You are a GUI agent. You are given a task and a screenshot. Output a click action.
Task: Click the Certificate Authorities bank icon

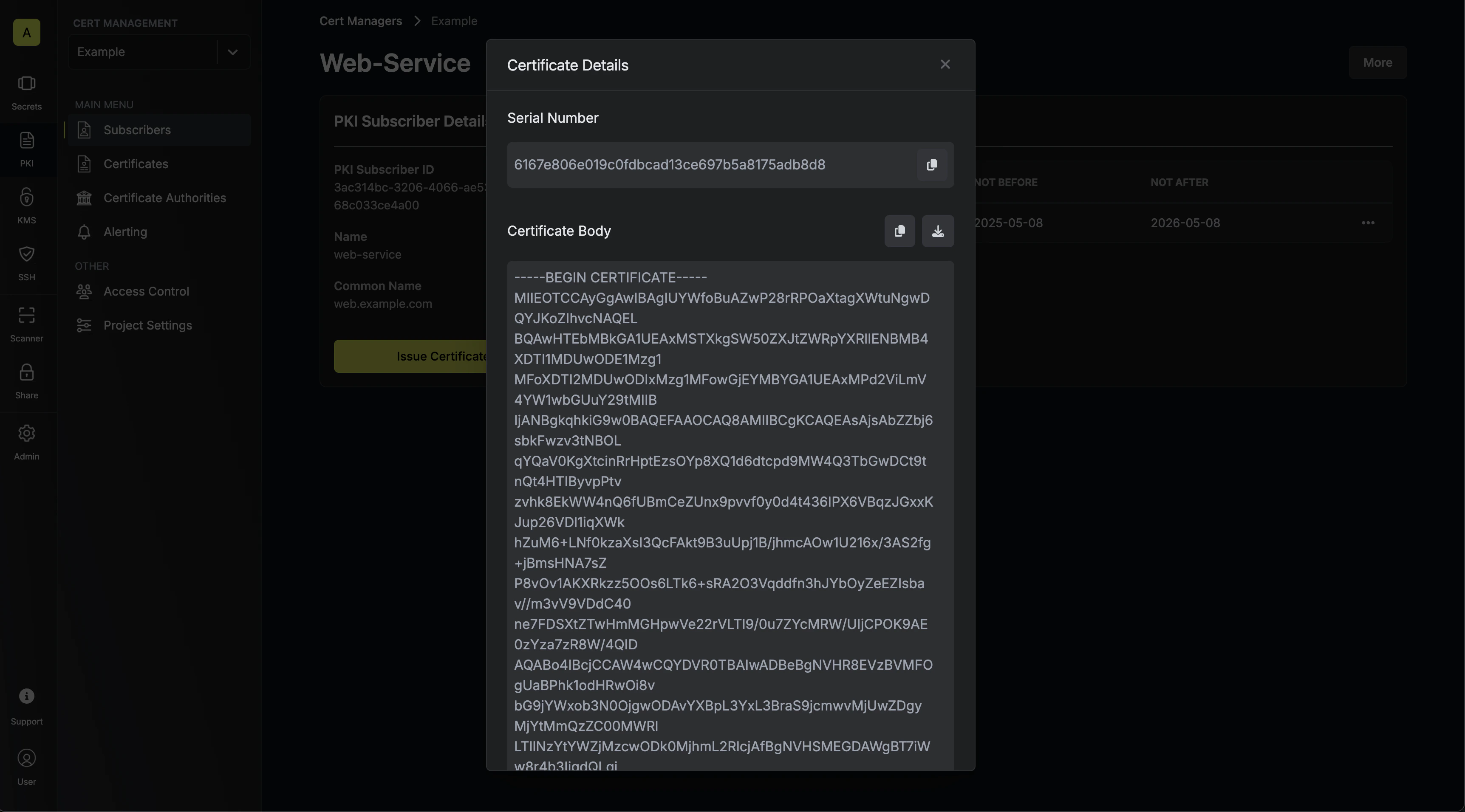tap(84, 198)
